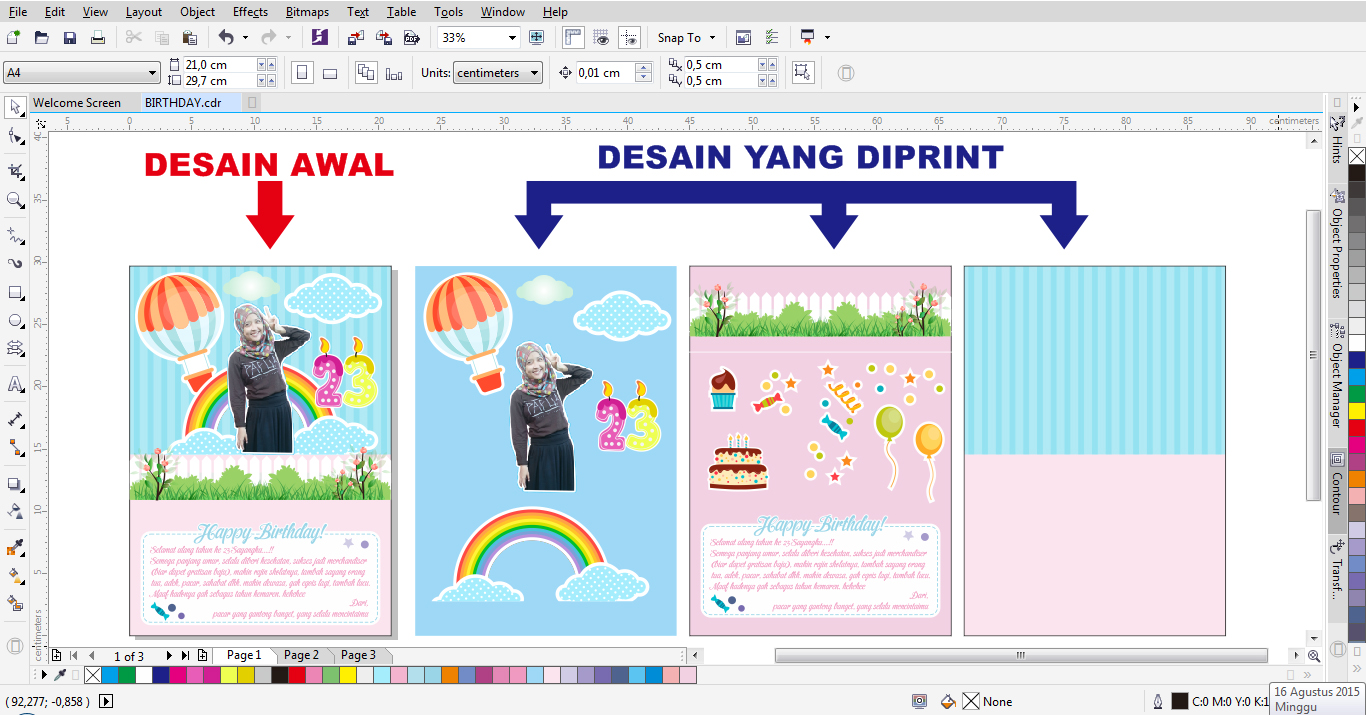Select the Interactive Fill tool
This screenshot has height=715, width=1366.
[15, 575]
